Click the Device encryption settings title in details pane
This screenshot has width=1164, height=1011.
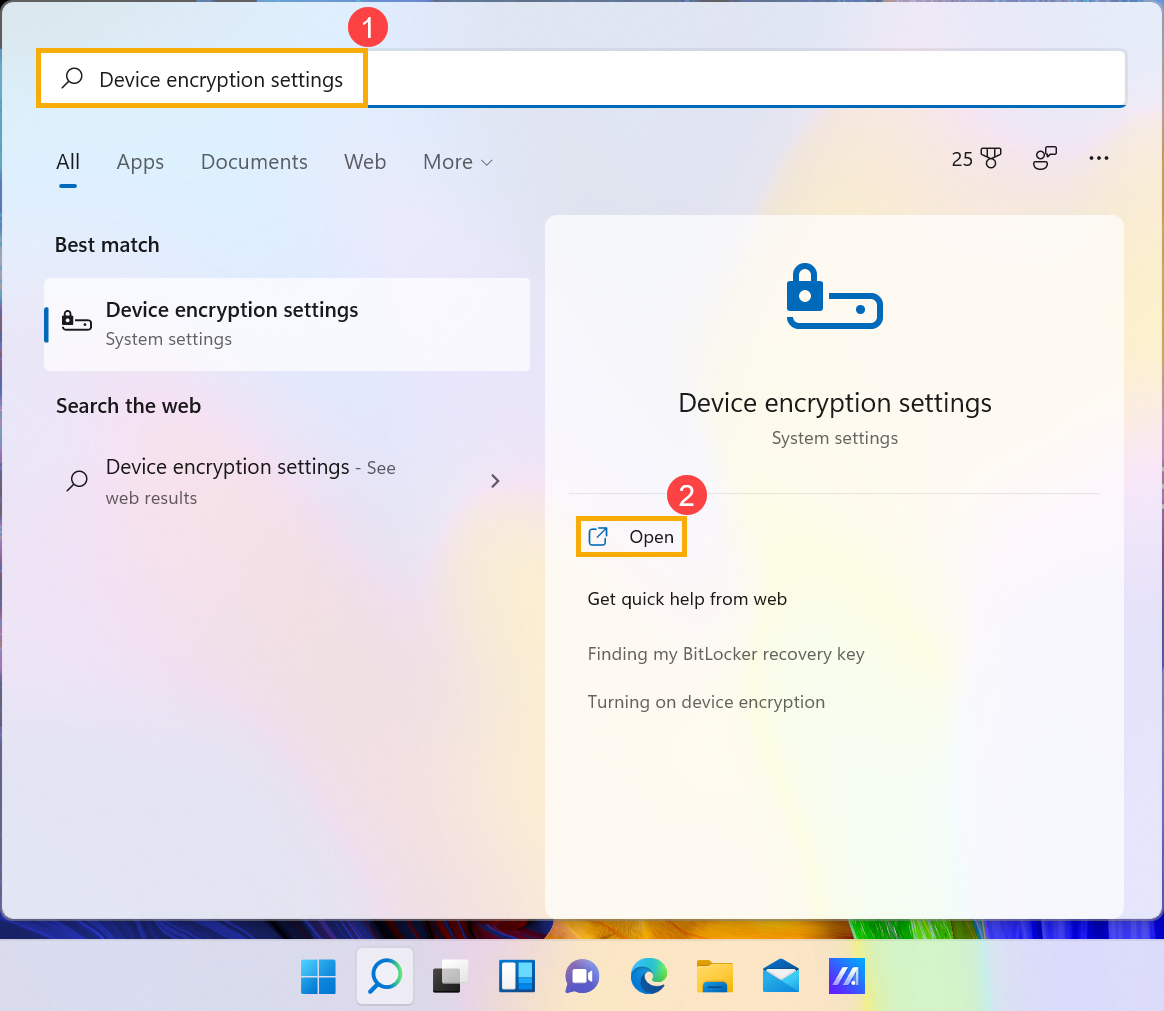coord(834,403)
